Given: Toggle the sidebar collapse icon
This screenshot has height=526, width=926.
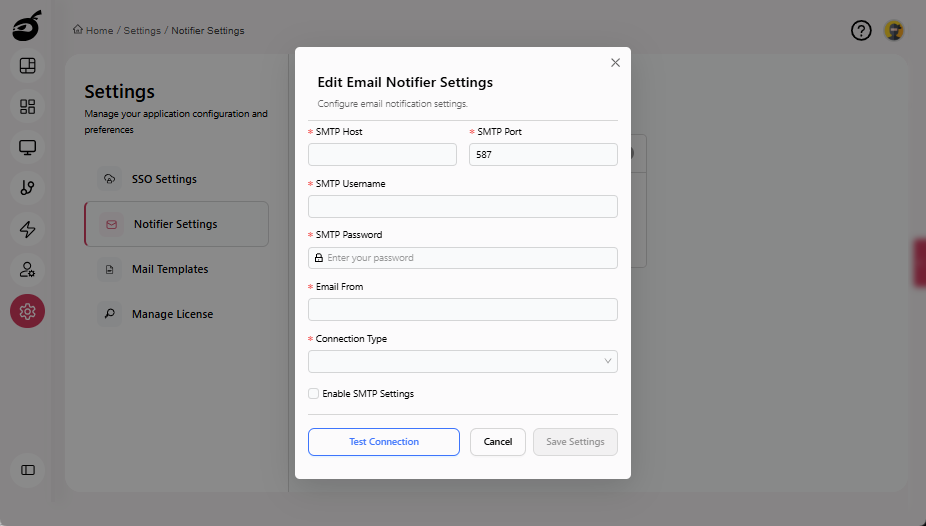Looking at the screenshot, I should pyautogui.click(x=27, y=470).
